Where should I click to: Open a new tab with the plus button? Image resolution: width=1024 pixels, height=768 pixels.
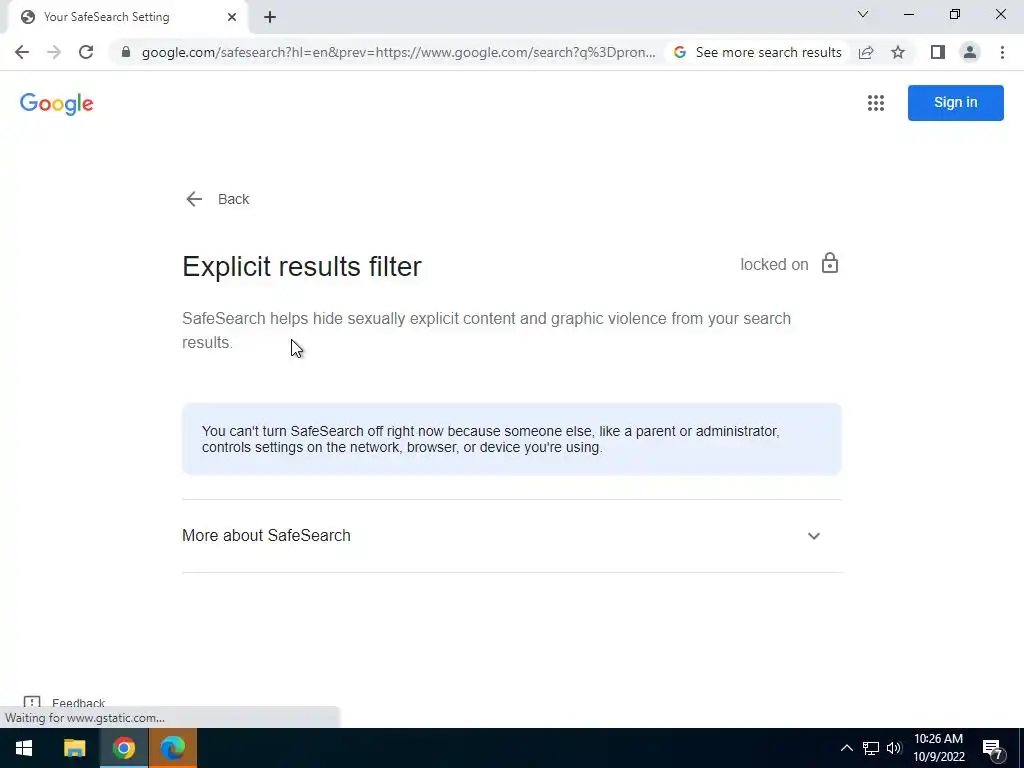pos(270,17)
